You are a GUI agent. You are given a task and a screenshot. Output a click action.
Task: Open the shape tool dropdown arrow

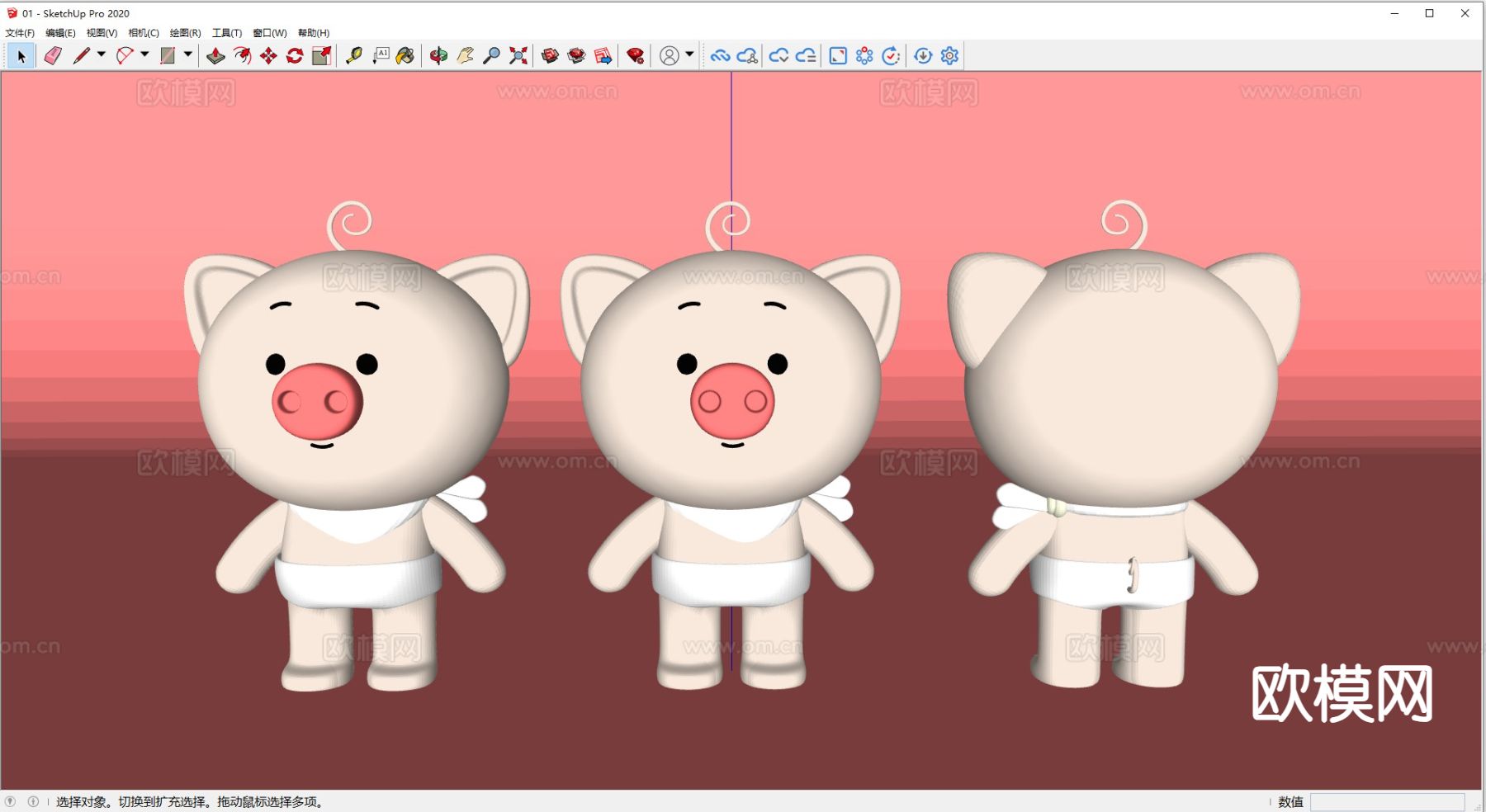pyautogui.click(x=188, y=54)
